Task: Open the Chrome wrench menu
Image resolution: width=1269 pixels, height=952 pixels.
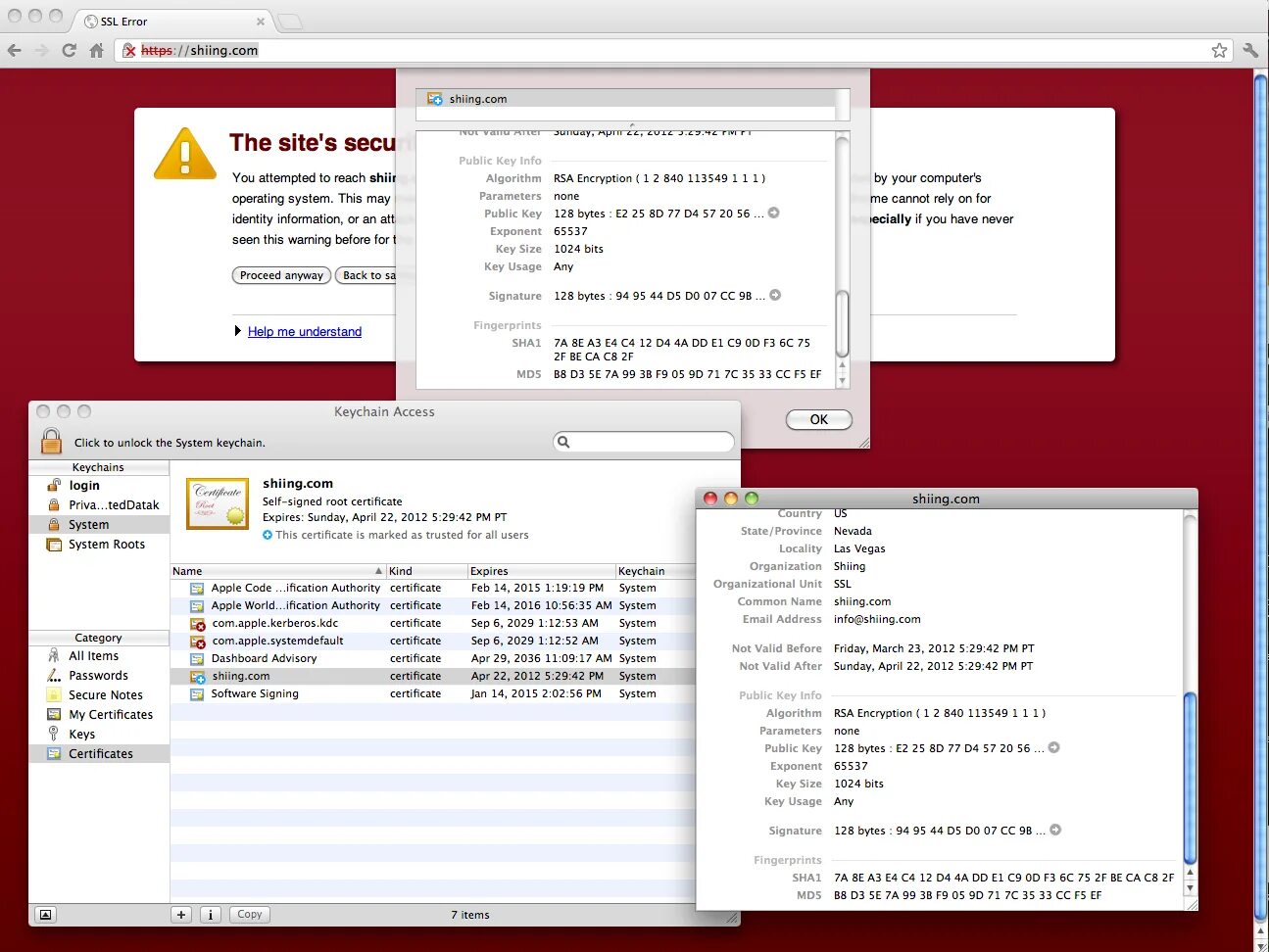Action: click(x=1250, y=50)
